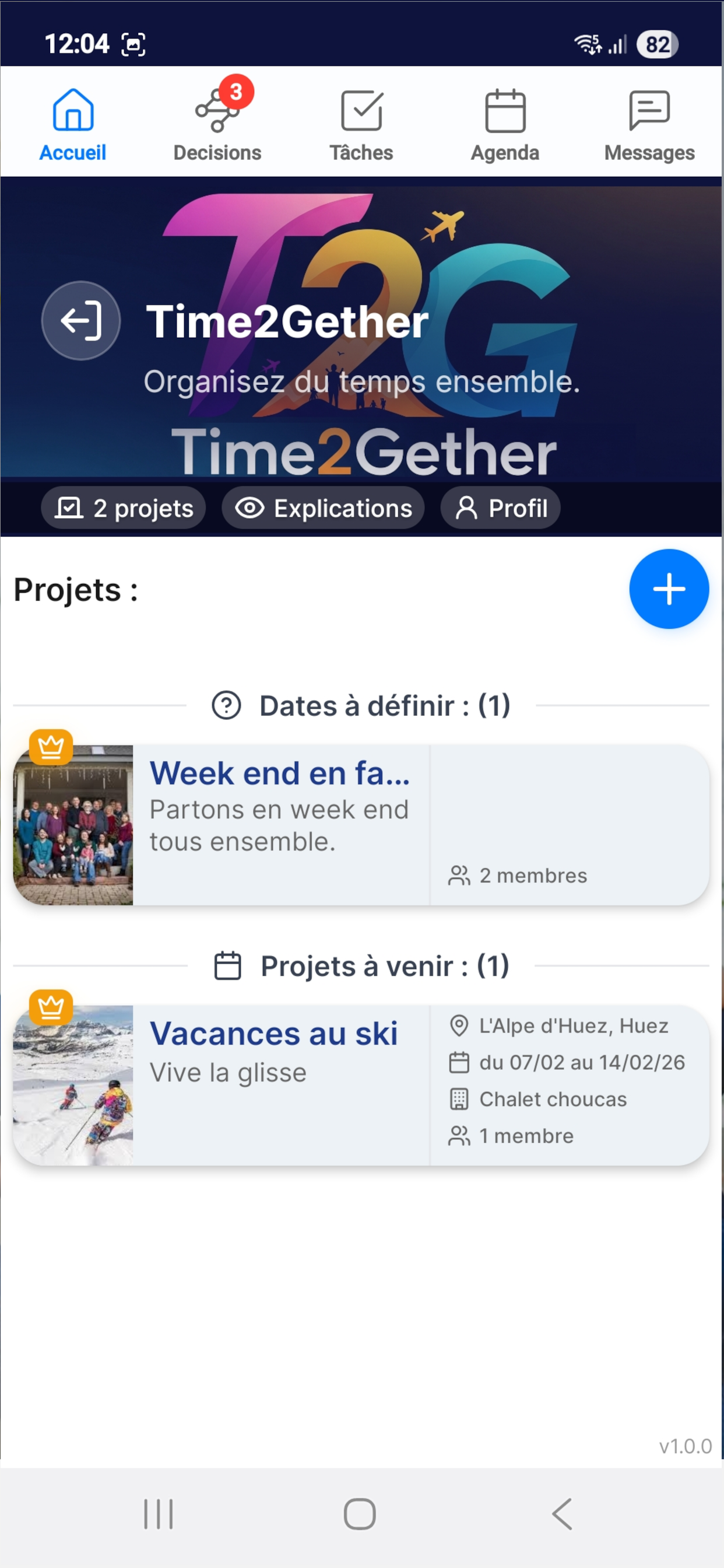
Task: Tap the Accueil home icon
Action: click(x=73, y=111)
